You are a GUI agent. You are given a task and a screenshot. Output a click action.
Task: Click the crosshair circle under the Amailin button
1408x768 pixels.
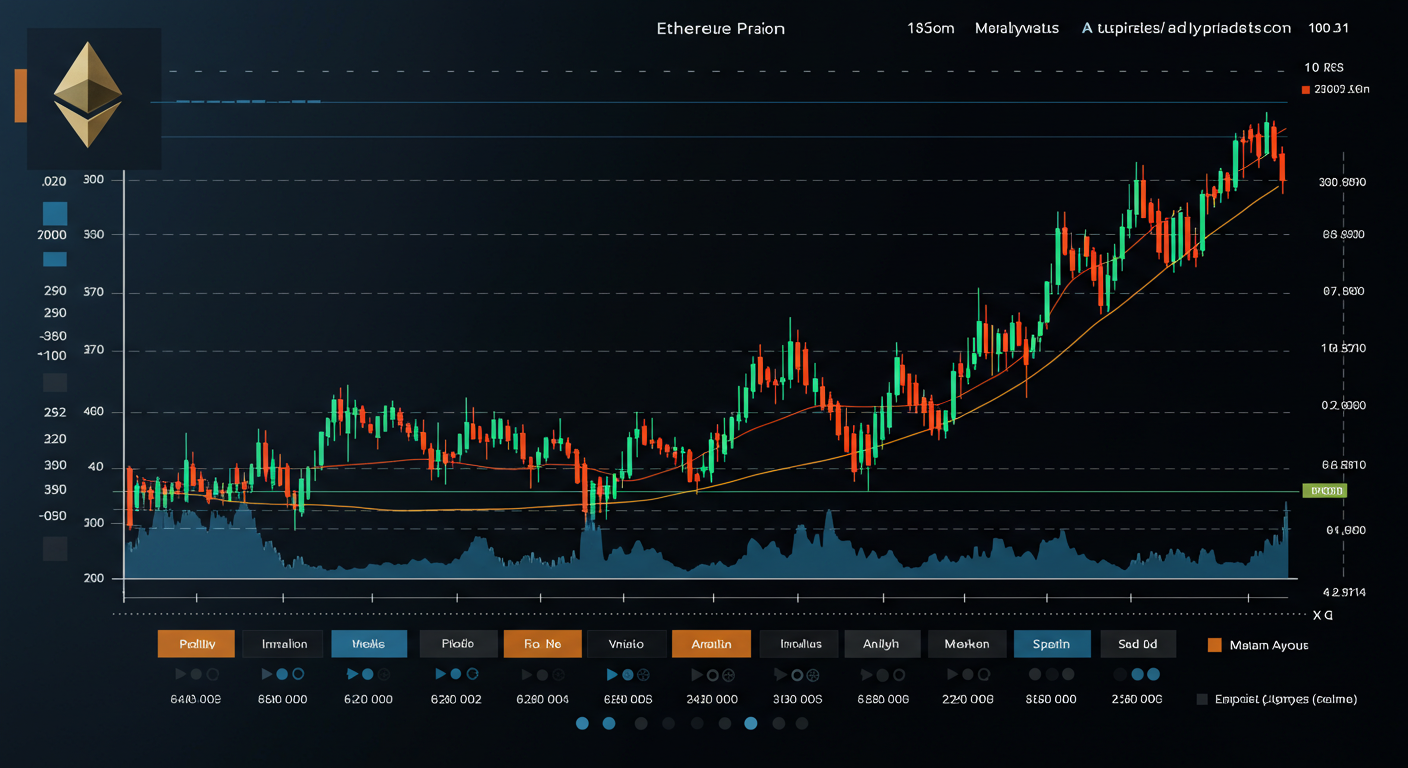(729, 675)
